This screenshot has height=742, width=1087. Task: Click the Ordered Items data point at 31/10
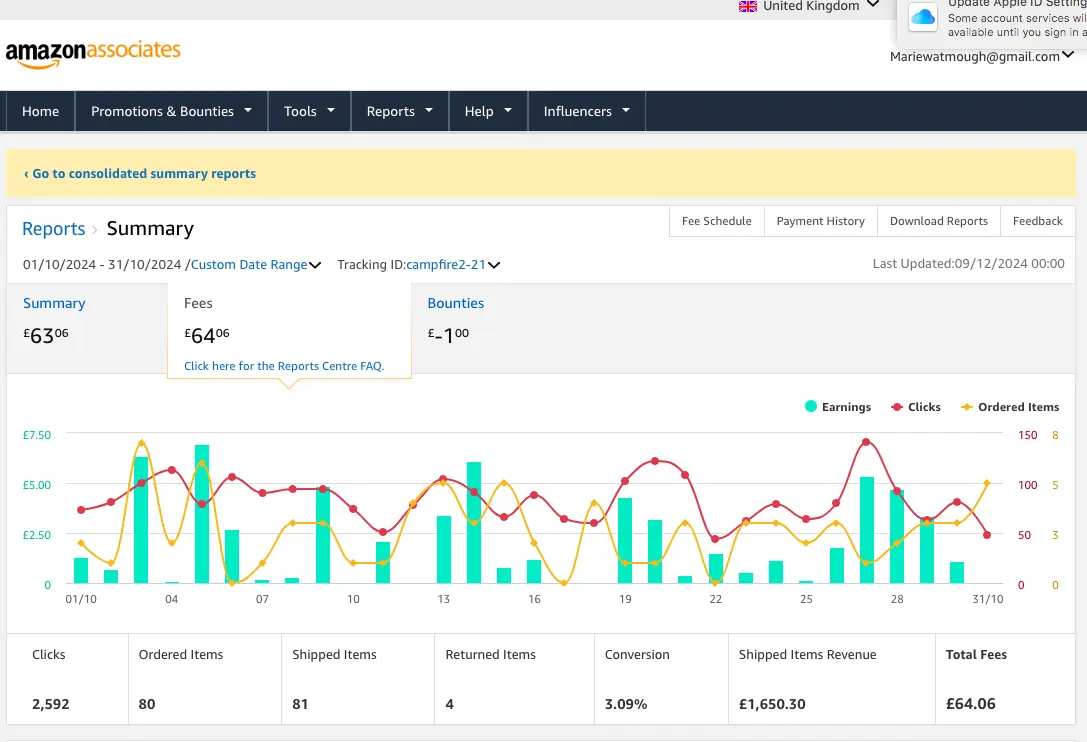(987, 483)
